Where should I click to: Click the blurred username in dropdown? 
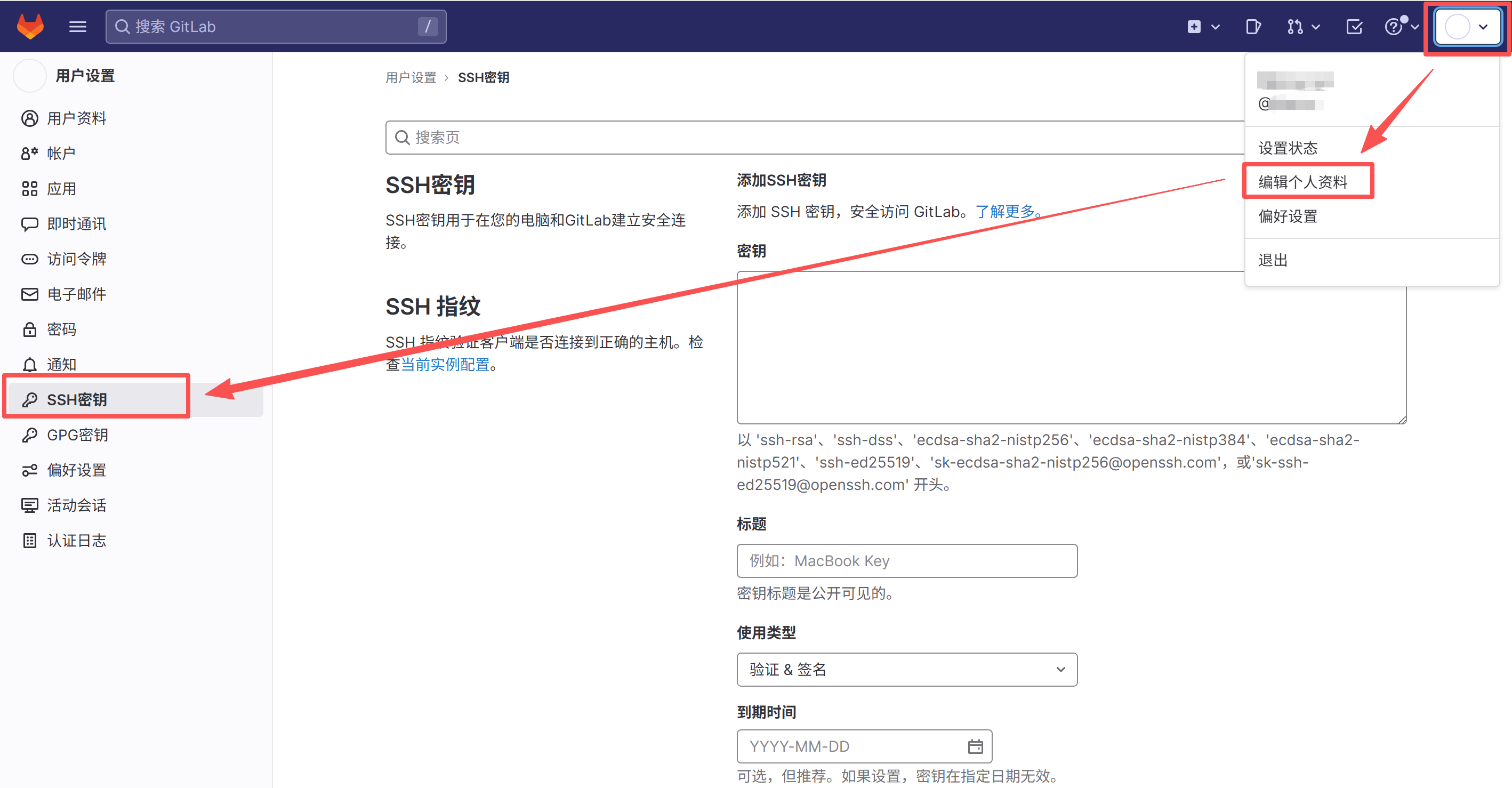coord(1296,81)
